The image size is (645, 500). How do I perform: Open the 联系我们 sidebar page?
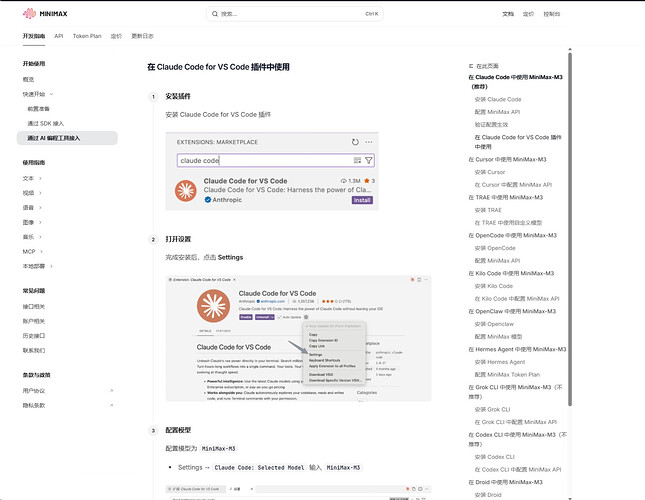coord(34,351)
